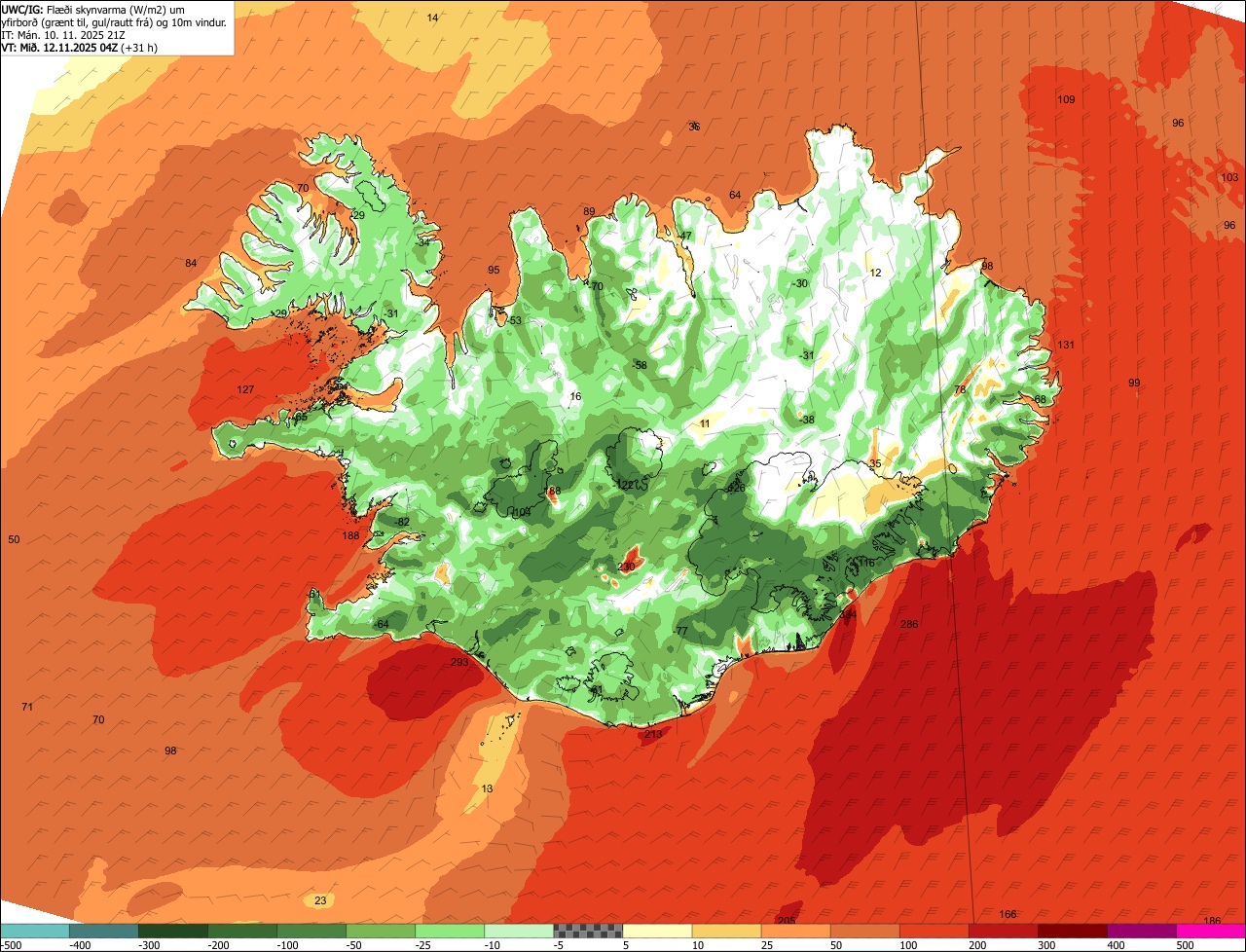
Task: Select the yellow-orange 10 legend swatch
Action: tap(726, 931)
